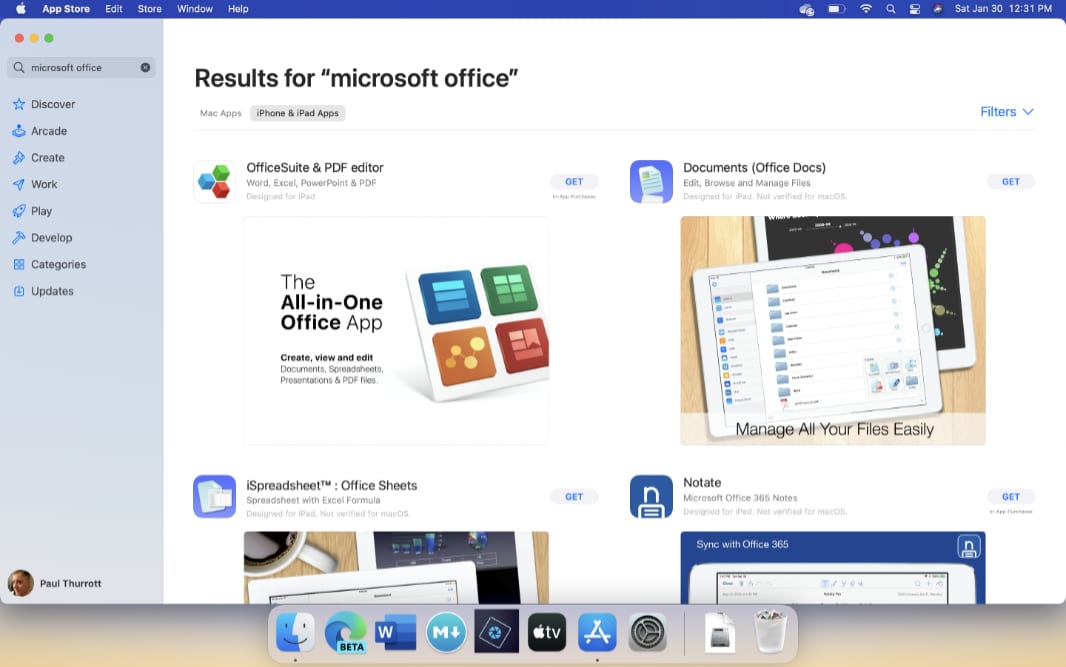Viewport: 1066px width, 667px height.
Task: Open Documents (Office Docs) app icon
Action: coord(651,182)
